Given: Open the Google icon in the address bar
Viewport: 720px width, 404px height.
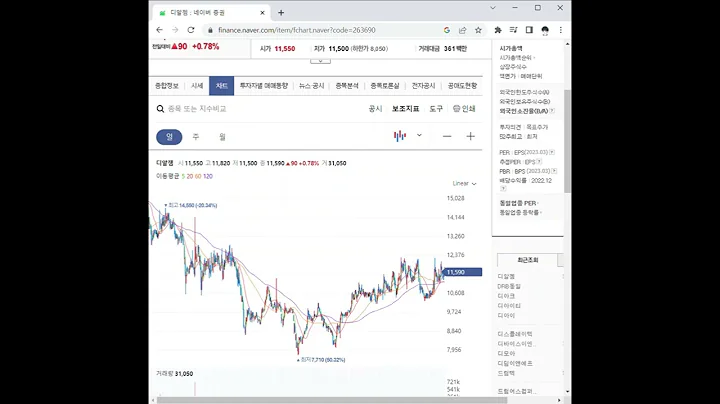Looking at the screenshot, I should (446, 30).
